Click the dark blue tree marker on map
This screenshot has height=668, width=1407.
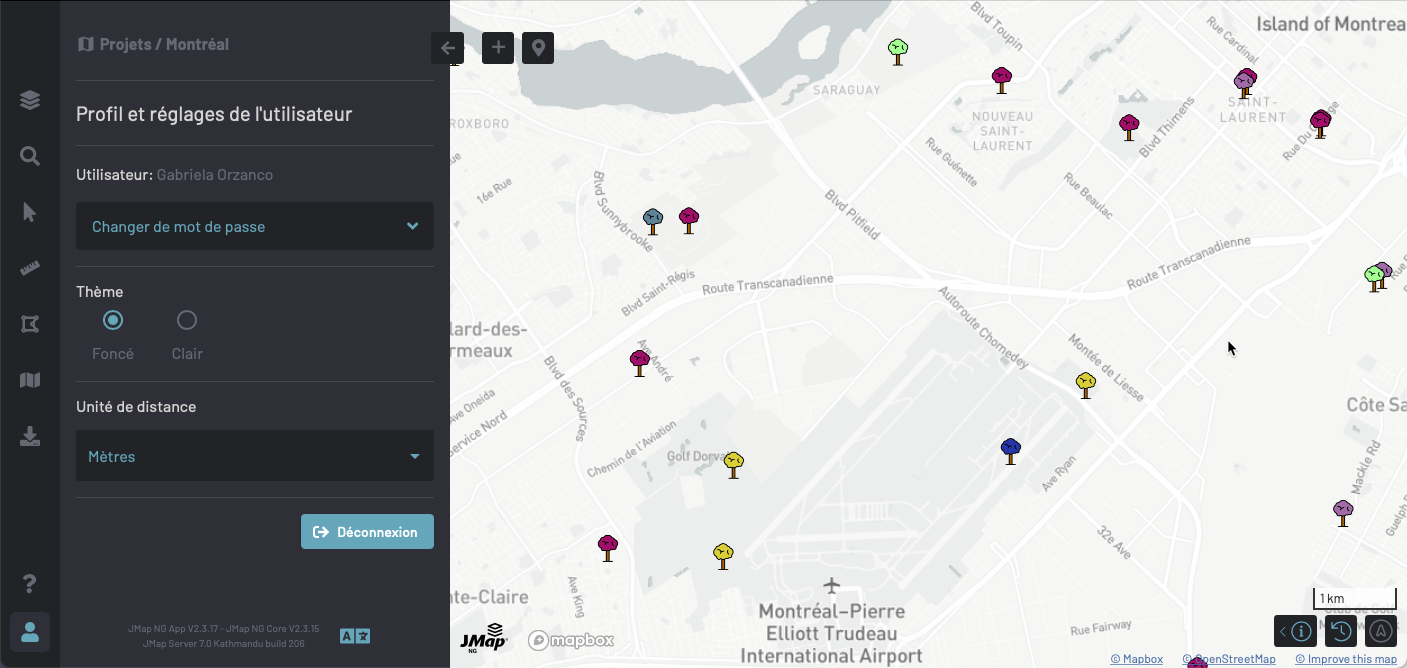(1011, 450)
